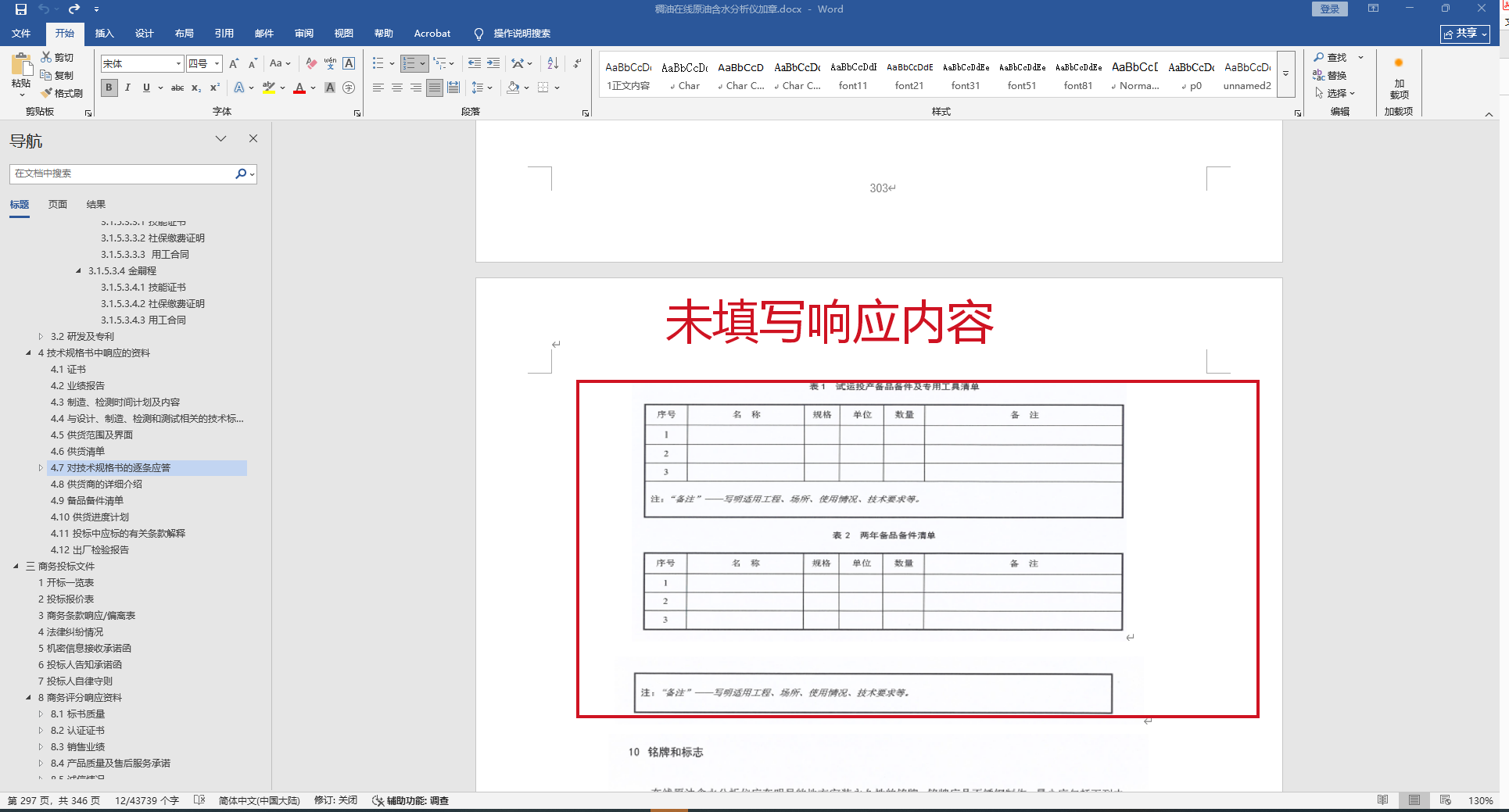Toggle bulleted list formatting
Image resolution: width=1509 pixels, height=812 pixels.
click(x=378, y=63)
